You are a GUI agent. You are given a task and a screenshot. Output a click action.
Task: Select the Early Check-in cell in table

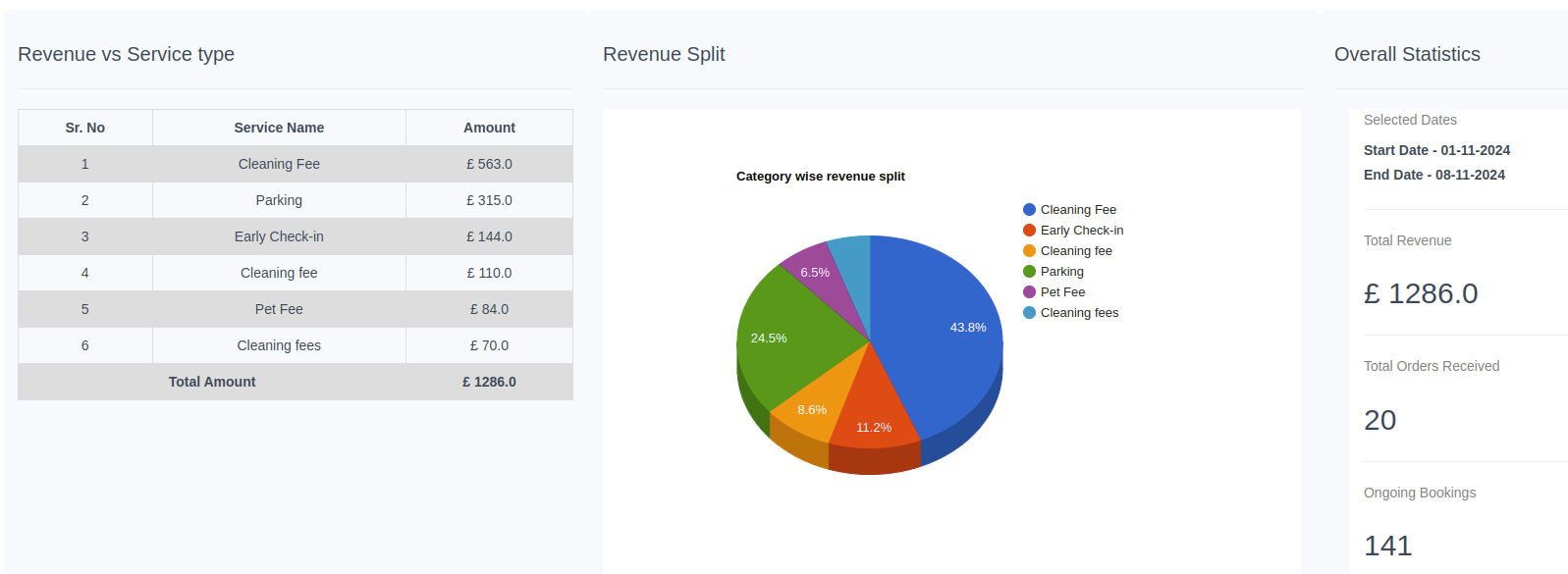(279, 236)
